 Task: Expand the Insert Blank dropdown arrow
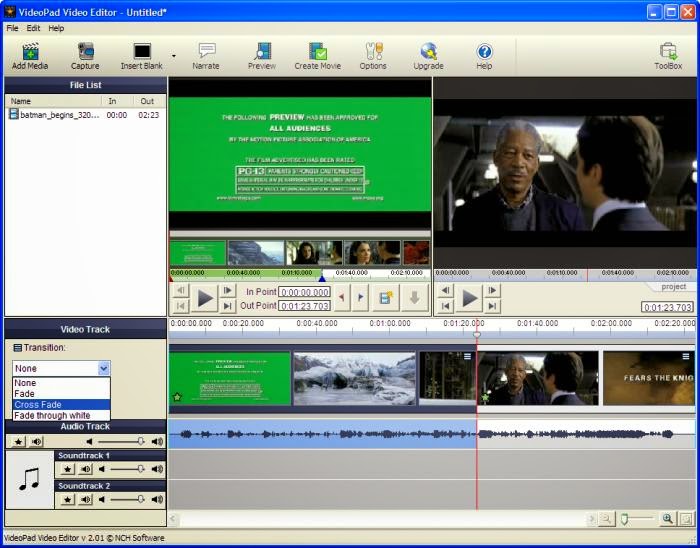pos(174,56)
